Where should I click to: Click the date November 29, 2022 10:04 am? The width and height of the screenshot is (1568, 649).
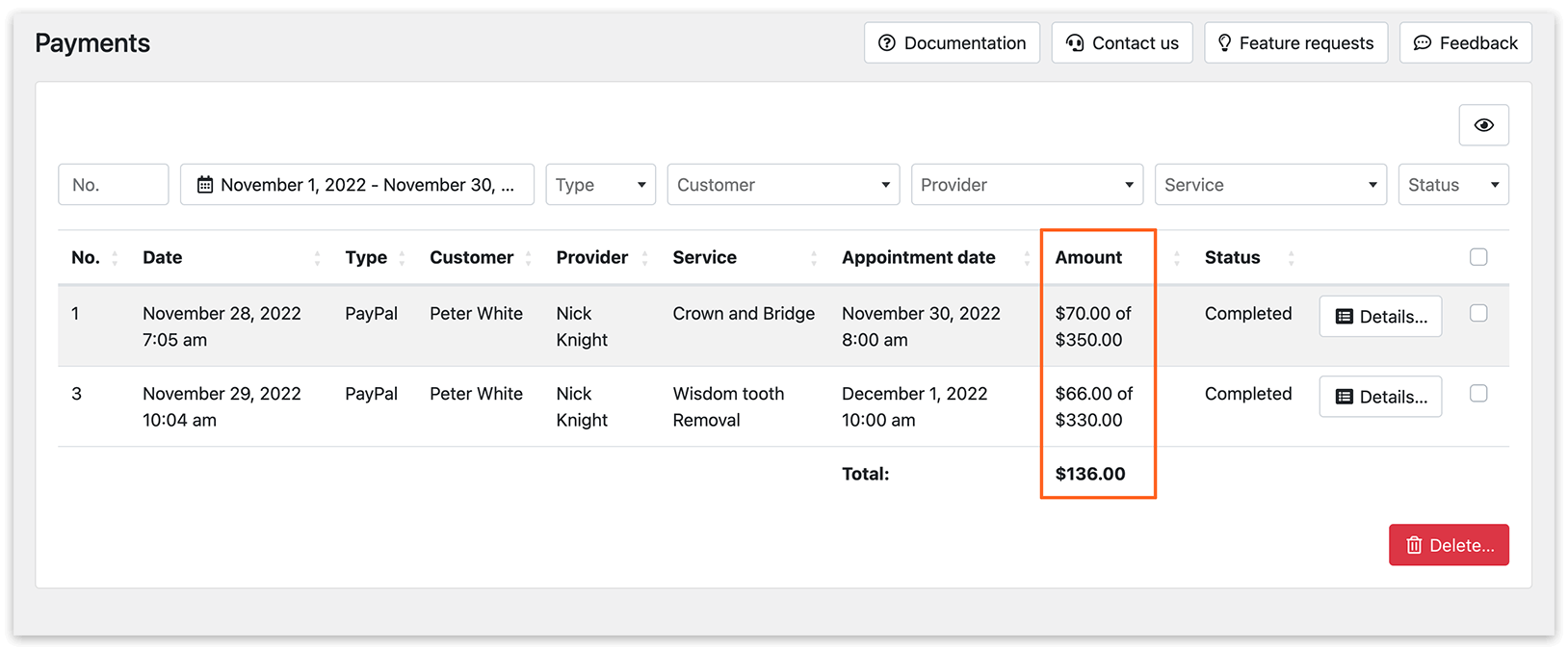click(222, 406)
